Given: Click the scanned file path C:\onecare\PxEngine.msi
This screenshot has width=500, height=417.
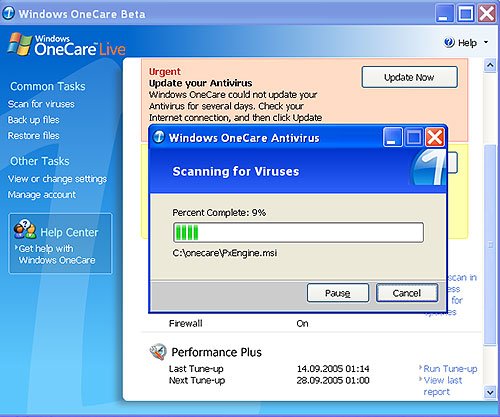Looking at the screenshot, I should click(x=225, y=253).
